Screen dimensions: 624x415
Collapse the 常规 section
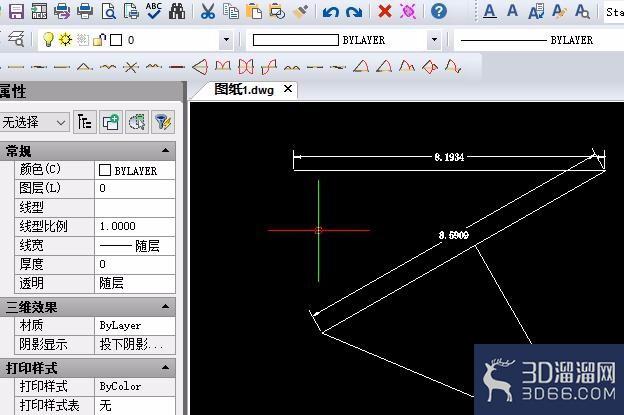click(x=166, y=151)
